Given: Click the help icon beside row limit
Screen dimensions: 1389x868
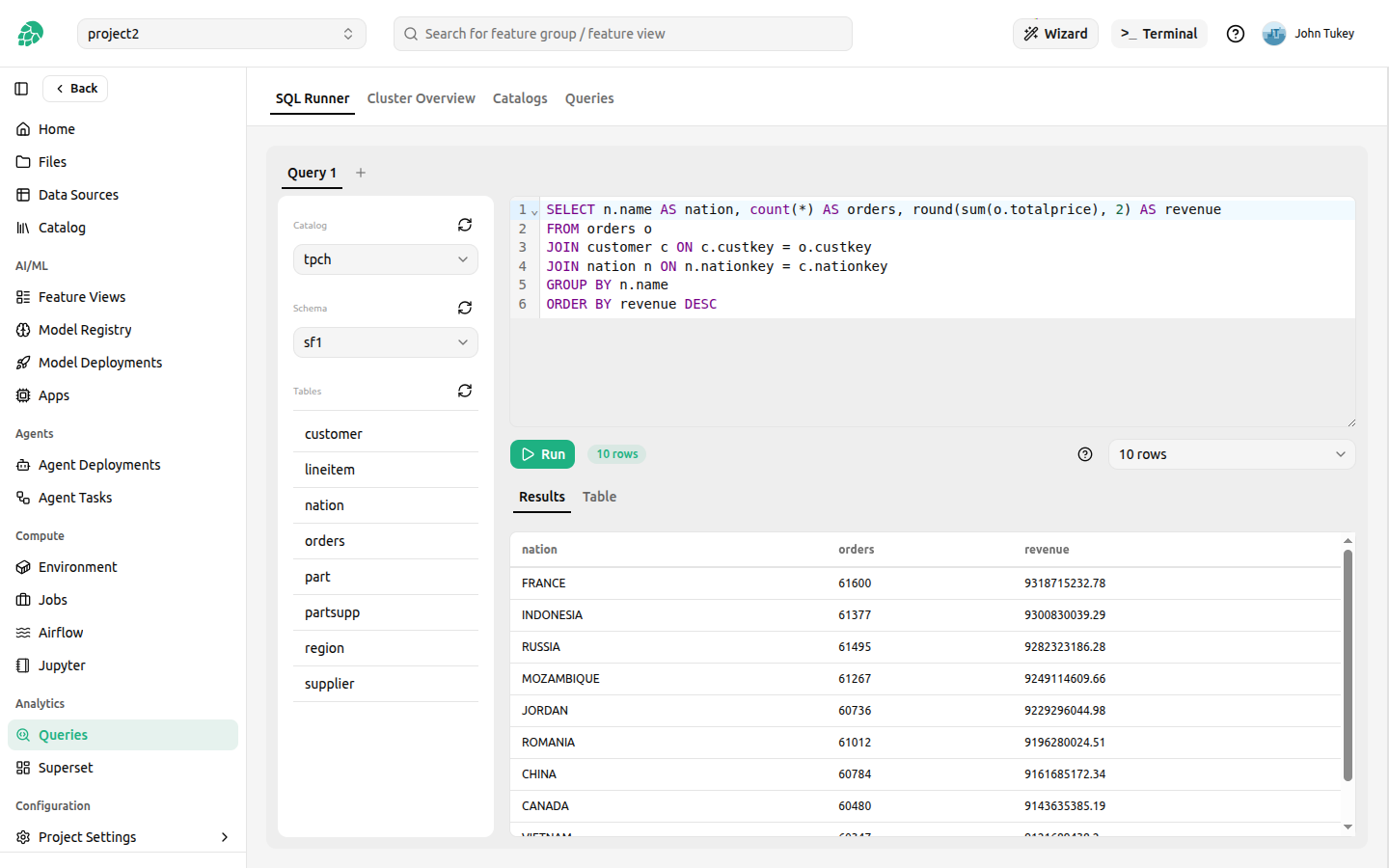Looking at the screenshot, I should point(1085,454).
